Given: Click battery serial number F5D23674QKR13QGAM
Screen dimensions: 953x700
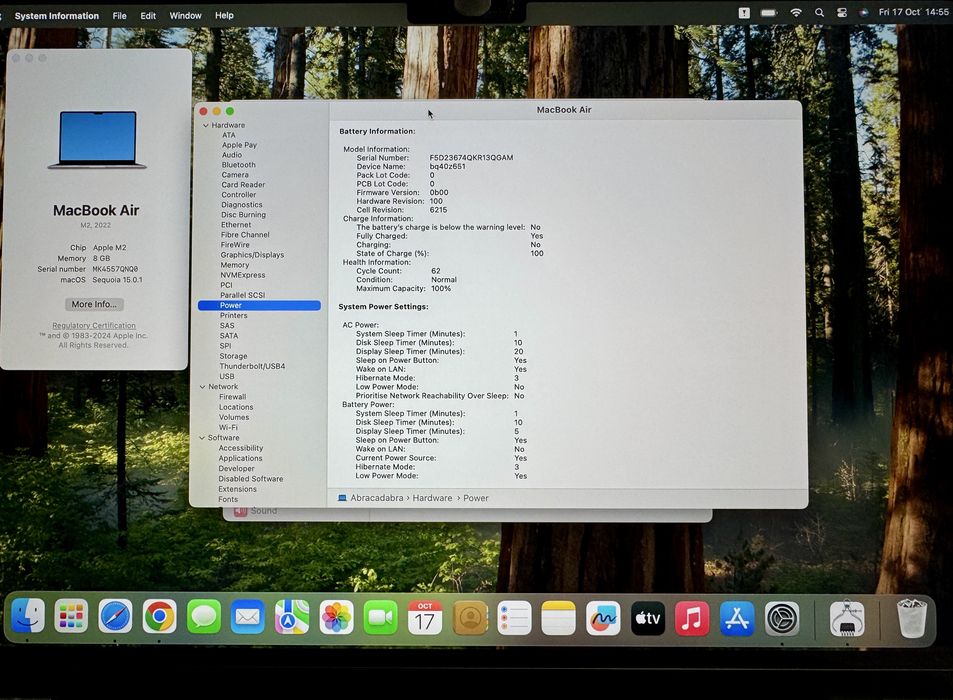Looking at the screenshot, I should [x=471, y=157].
